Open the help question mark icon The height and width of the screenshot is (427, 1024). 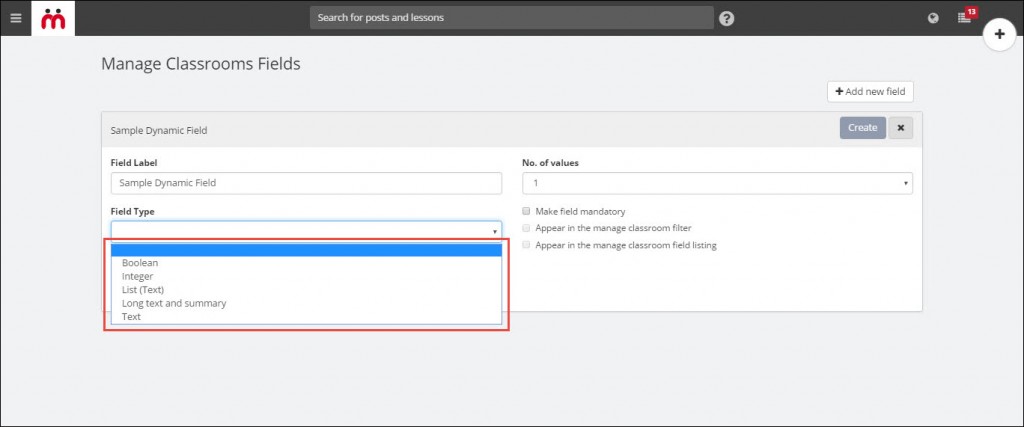727,18
